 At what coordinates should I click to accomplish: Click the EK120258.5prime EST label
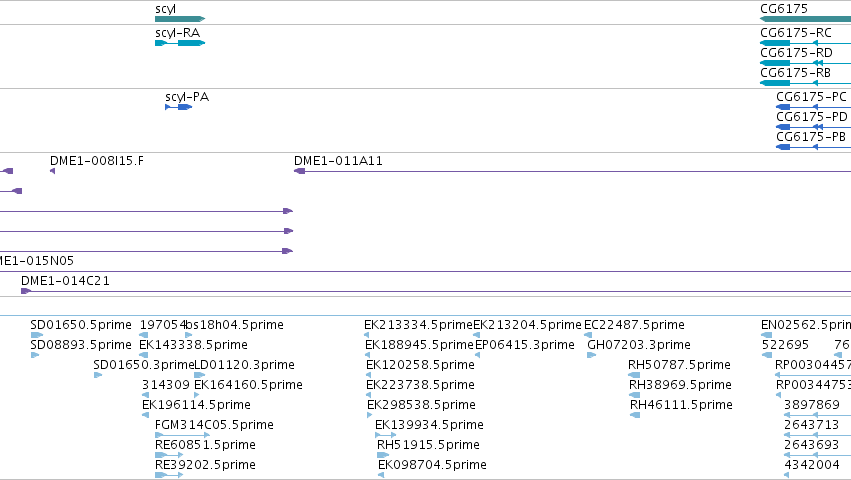tap(420, 365)
